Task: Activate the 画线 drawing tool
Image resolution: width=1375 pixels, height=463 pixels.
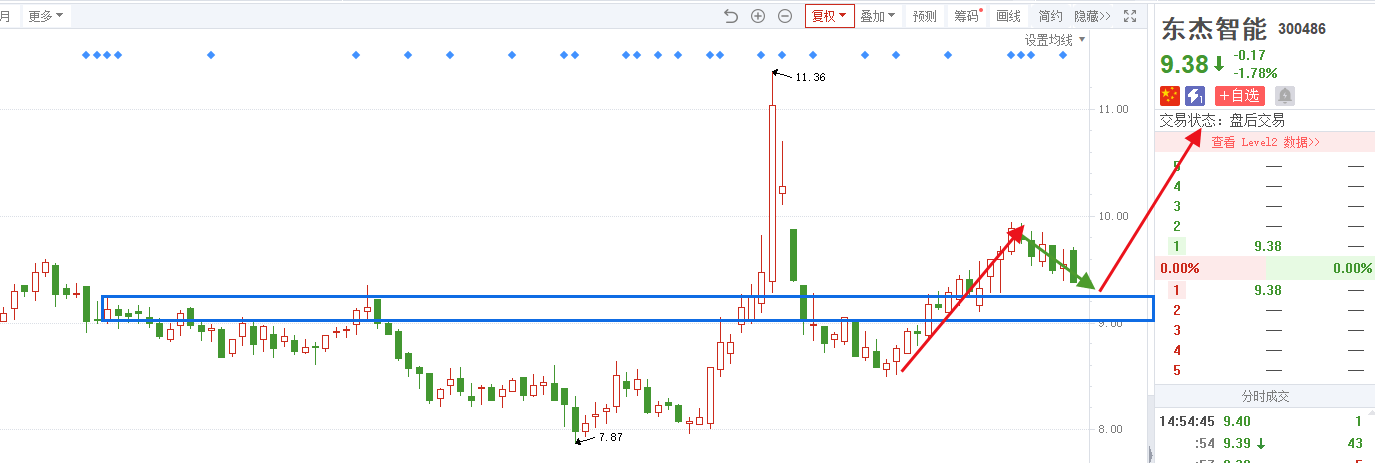Action: pyautogui.click(x=1009, y=16)
